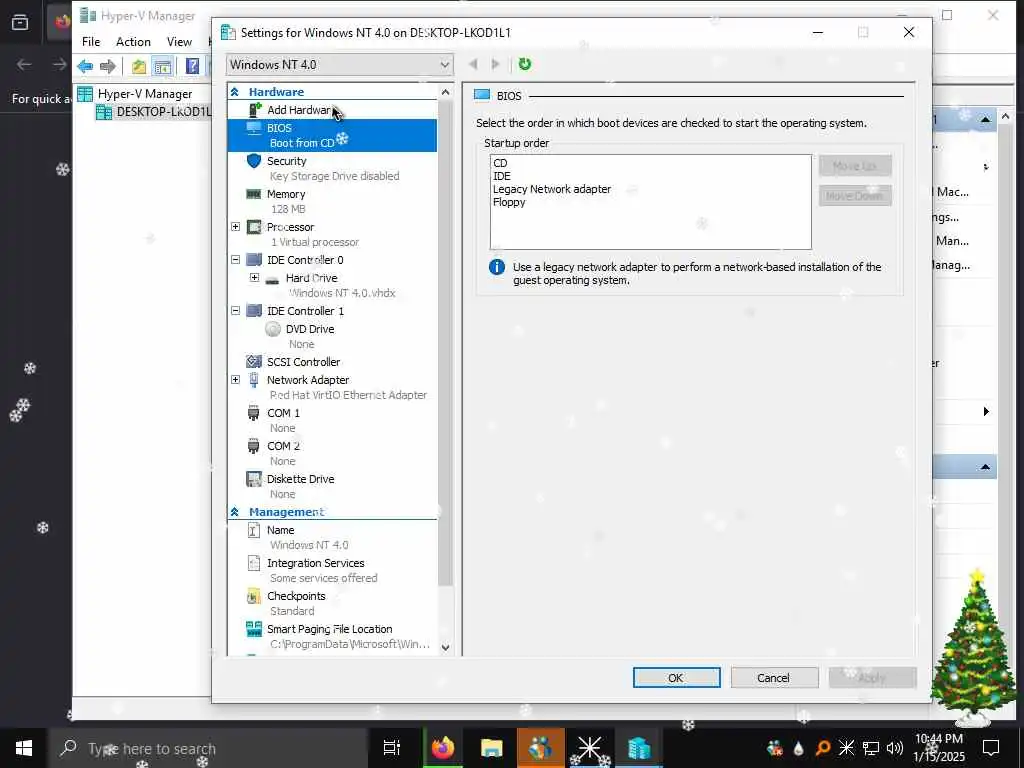
Task: Open the Windows NT 4.0 VM dropdown
Action: coord(340,65)
